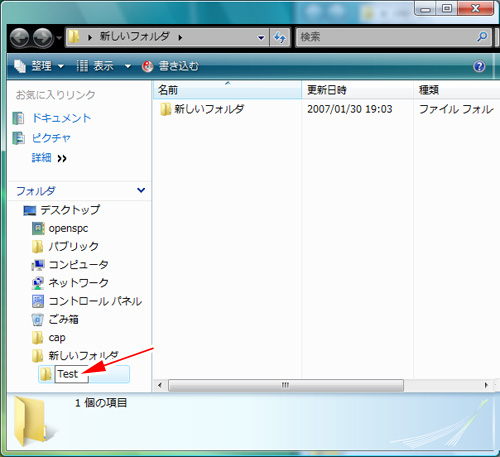
Task: Expand the 表示 views dropdown arrow
Action: click(128, 66)
